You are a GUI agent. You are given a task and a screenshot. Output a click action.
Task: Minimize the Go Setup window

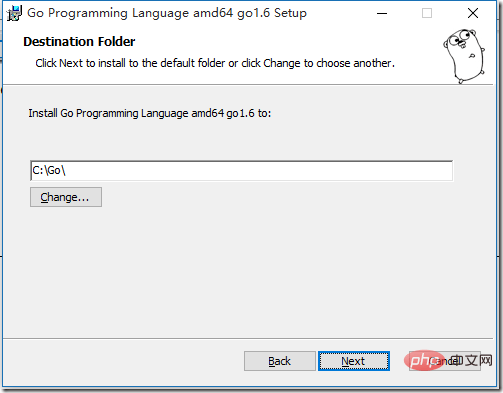click(382, 13)
